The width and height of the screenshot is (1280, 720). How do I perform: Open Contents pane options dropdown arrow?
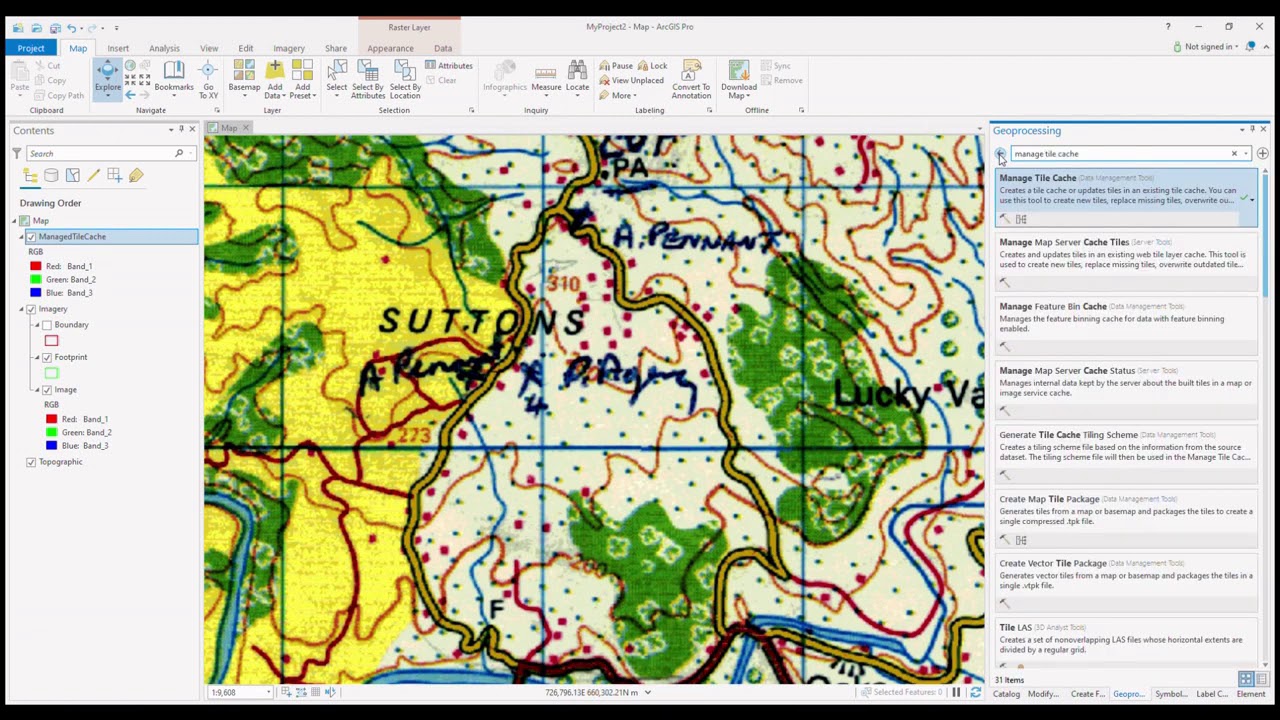[x=170, y=130]
